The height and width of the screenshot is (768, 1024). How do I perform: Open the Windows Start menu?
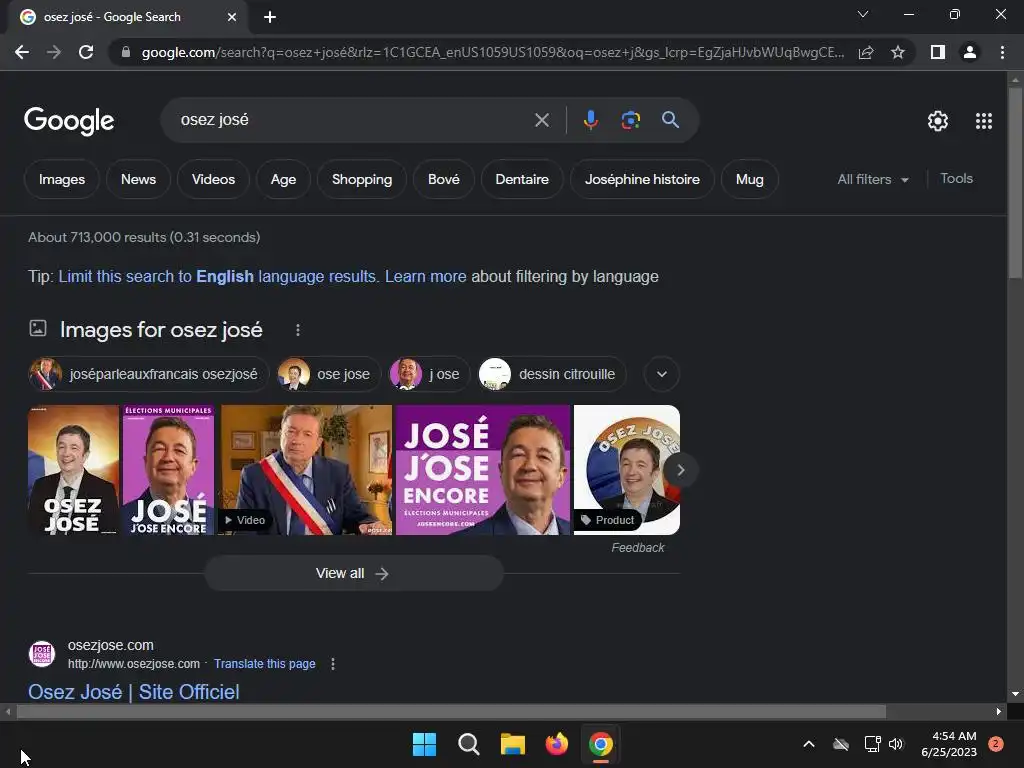pyautogui.click(x=424, y=744)
